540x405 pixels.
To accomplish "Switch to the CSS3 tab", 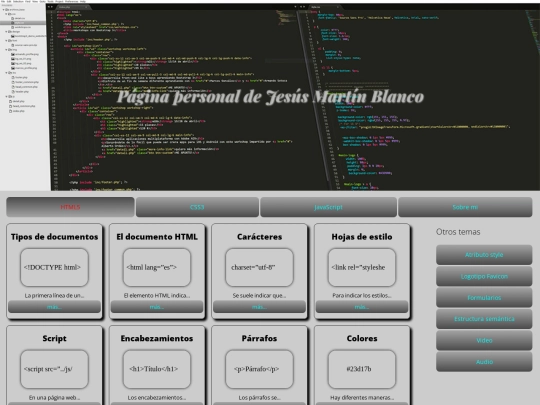I will pos(197,207).
